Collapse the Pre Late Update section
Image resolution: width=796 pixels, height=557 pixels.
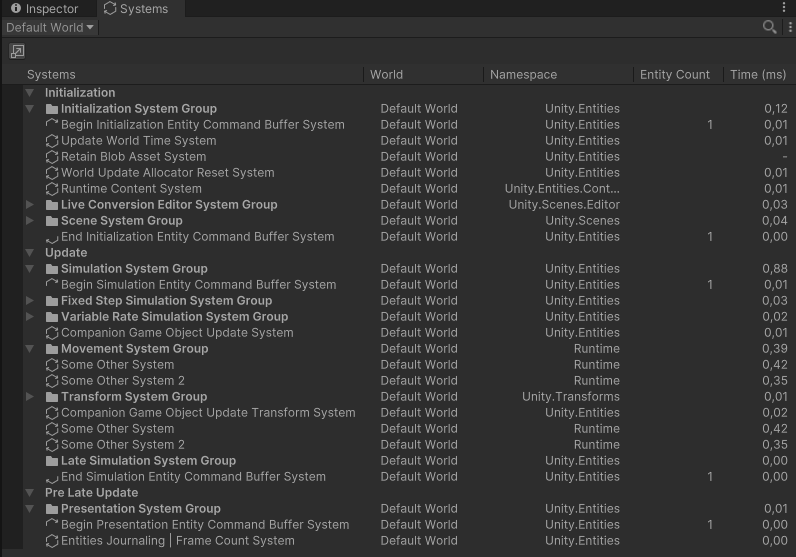[30, 493]
